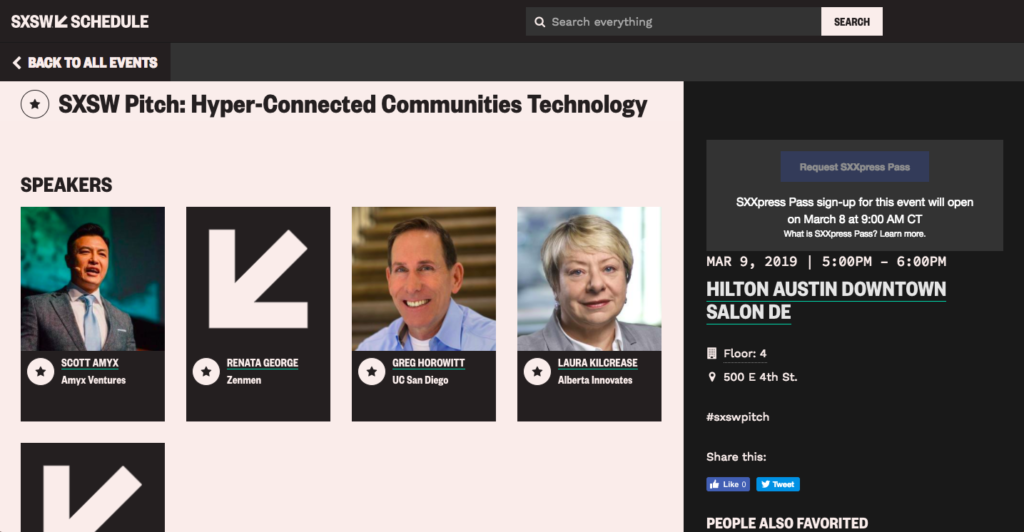Click the event title text
The width and height of the screenshot is (1024, 532).
point(353,104)
